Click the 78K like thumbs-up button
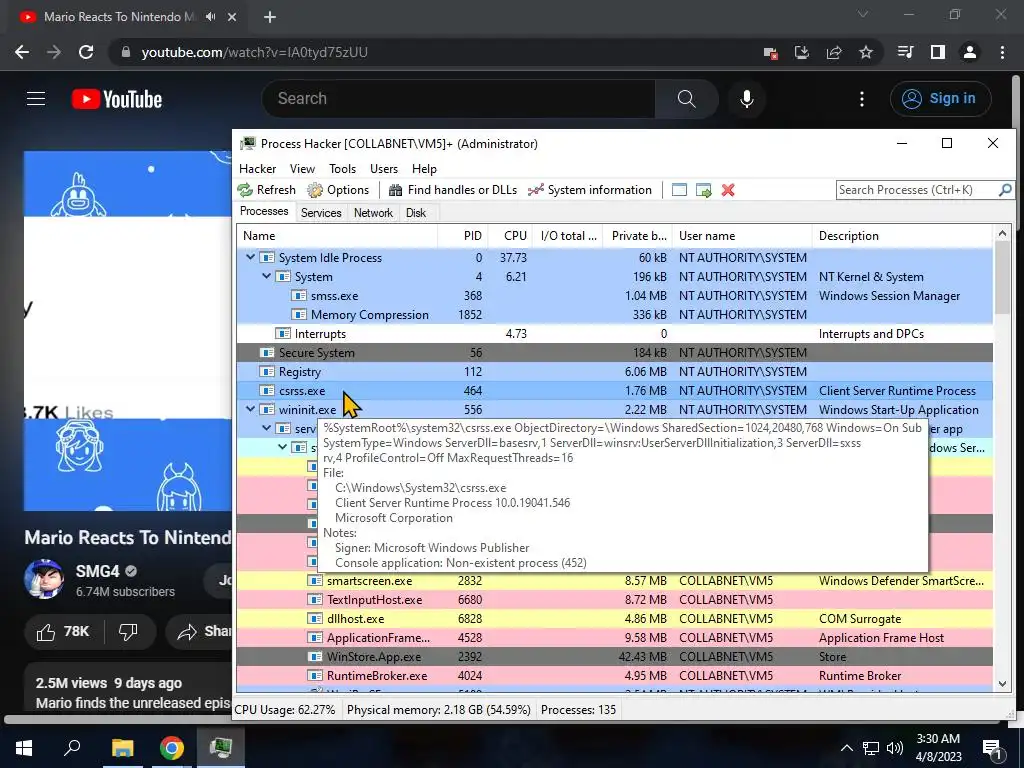 coord(63,632)
